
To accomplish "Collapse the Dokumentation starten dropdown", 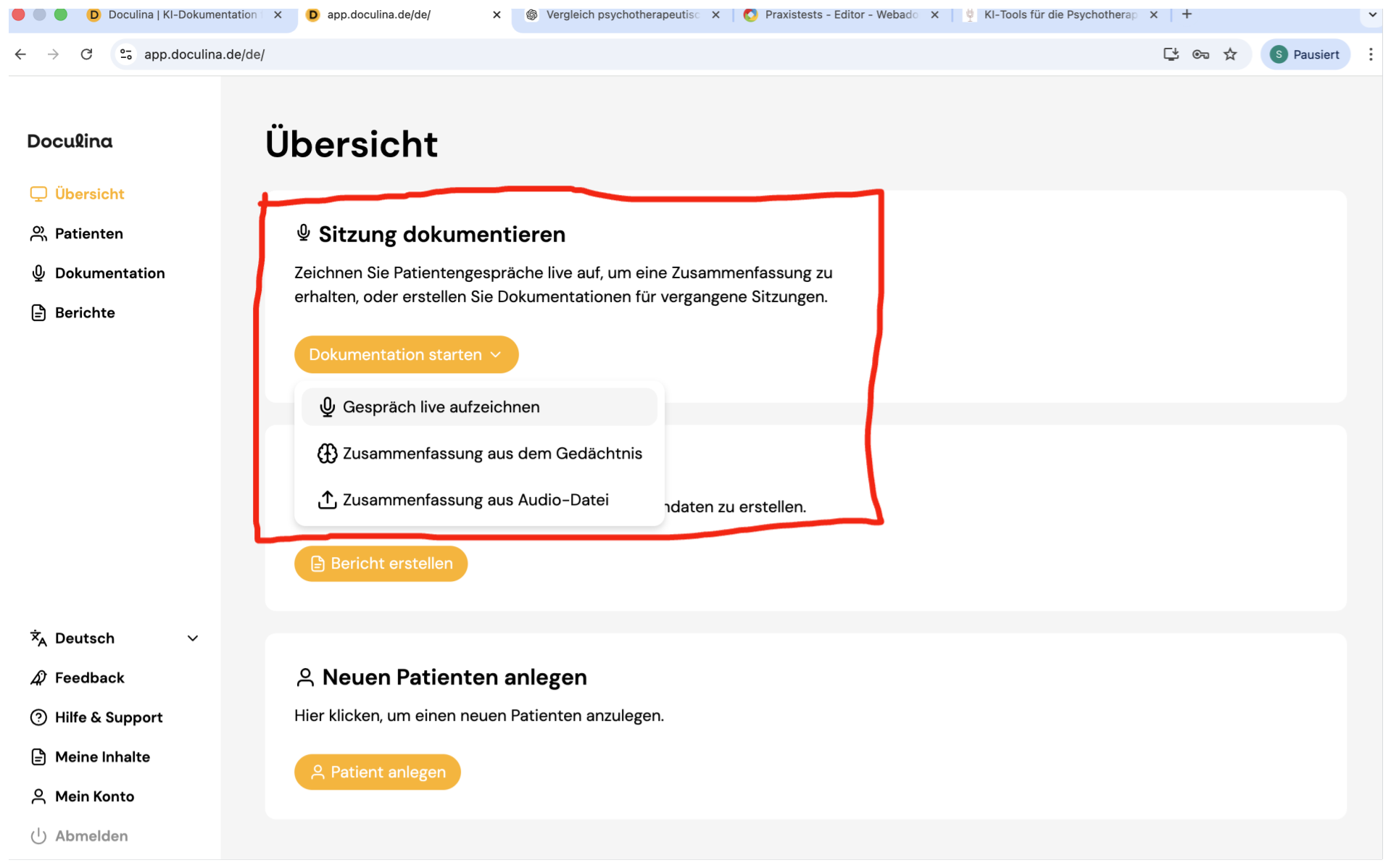I will tap(406, 354).
